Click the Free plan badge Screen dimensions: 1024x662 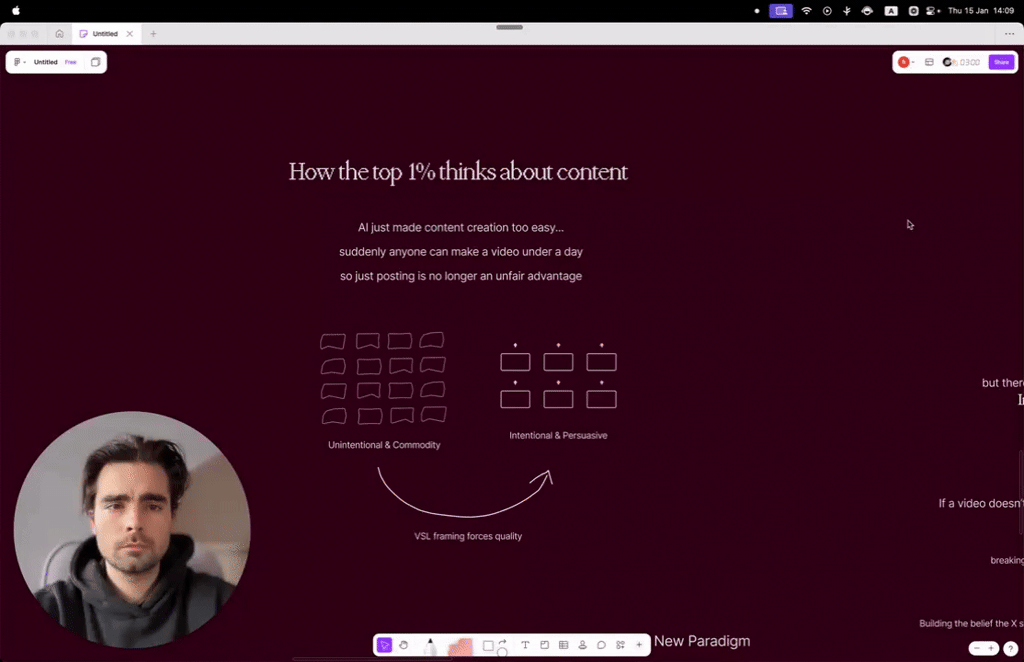71,62
